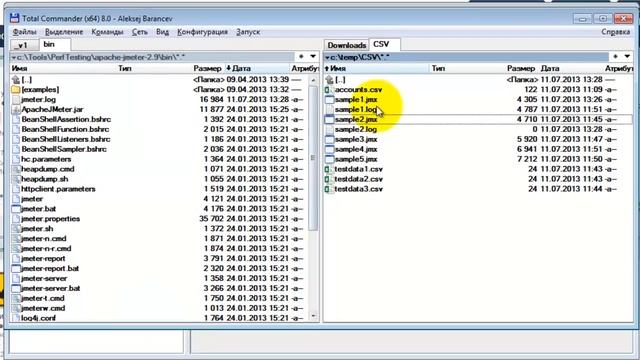
Task: Open the Сеть menu
Action: click(x=140, y=32)
